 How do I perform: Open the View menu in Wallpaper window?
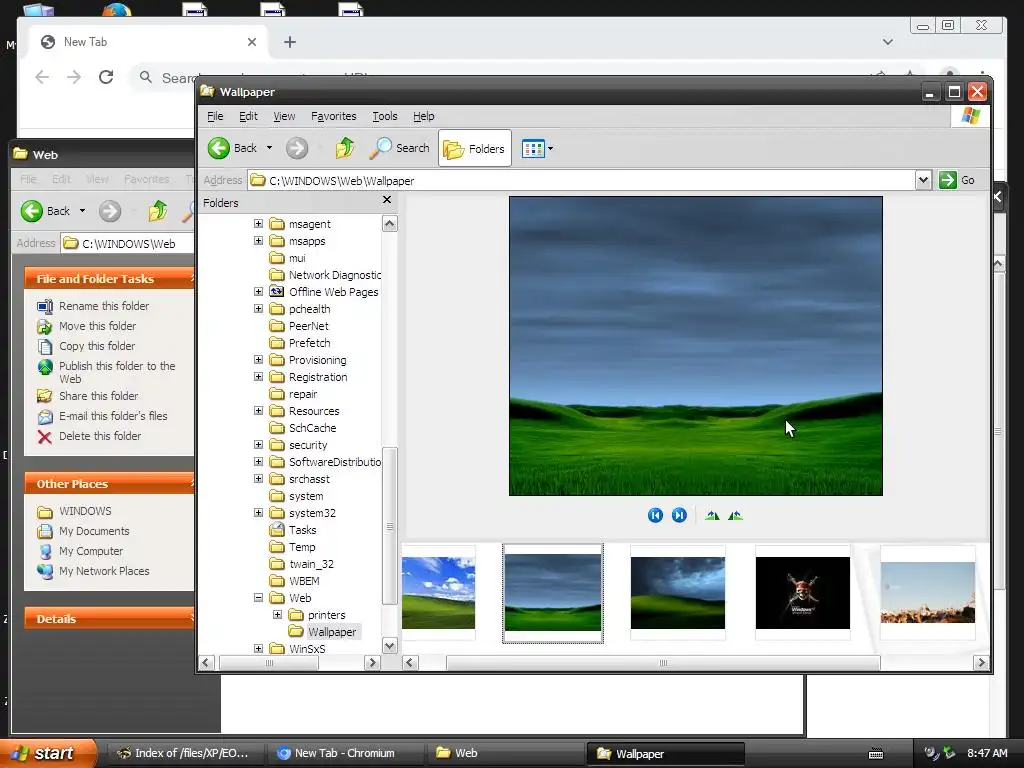coord(284,116)
